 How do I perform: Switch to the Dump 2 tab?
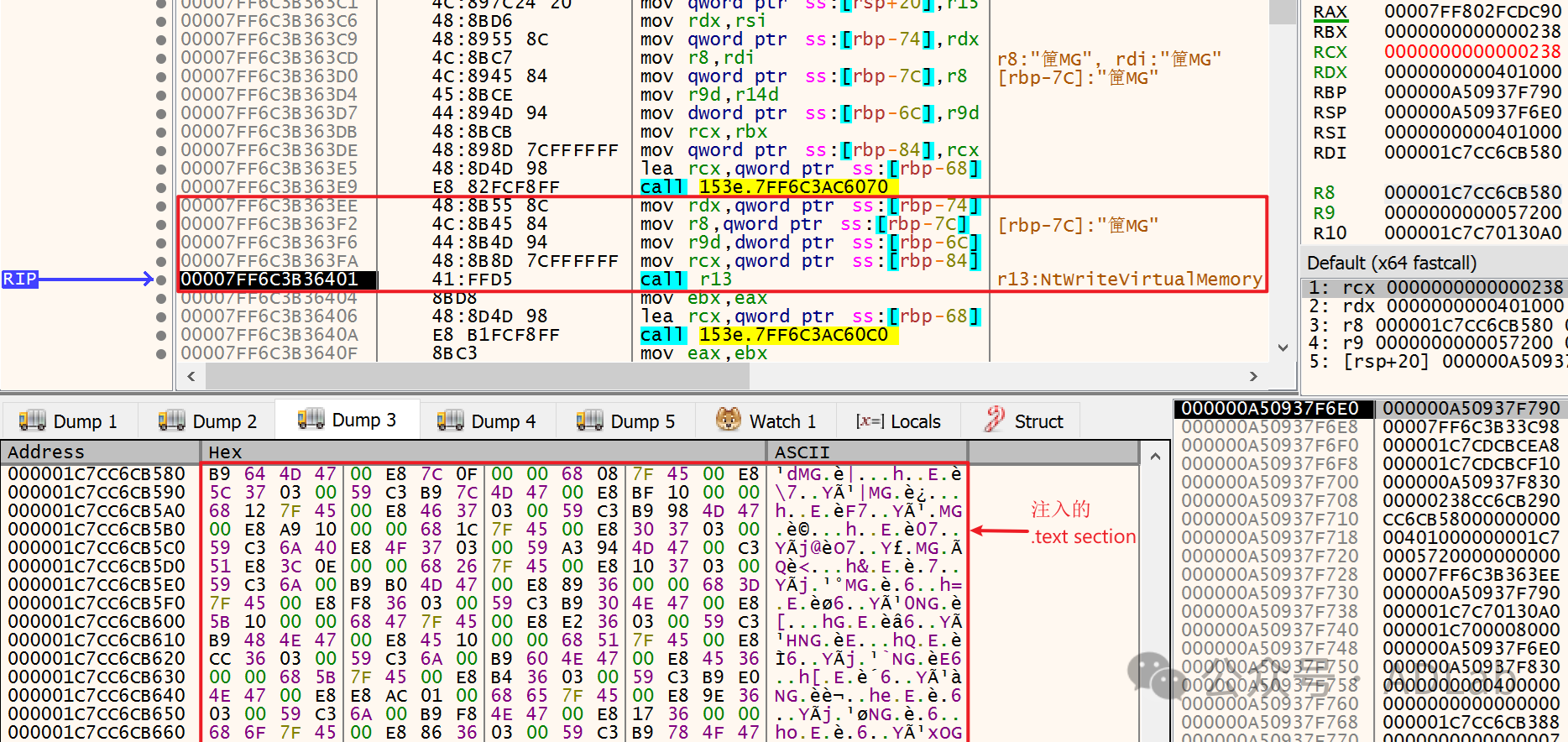(x=208, y=421)
